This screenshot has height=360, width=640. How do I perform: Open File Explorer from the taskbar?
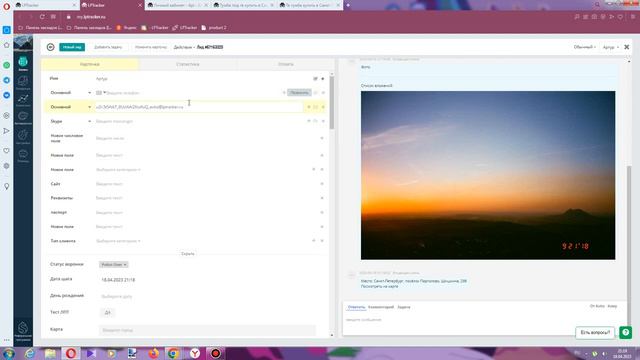pos(50,353)
